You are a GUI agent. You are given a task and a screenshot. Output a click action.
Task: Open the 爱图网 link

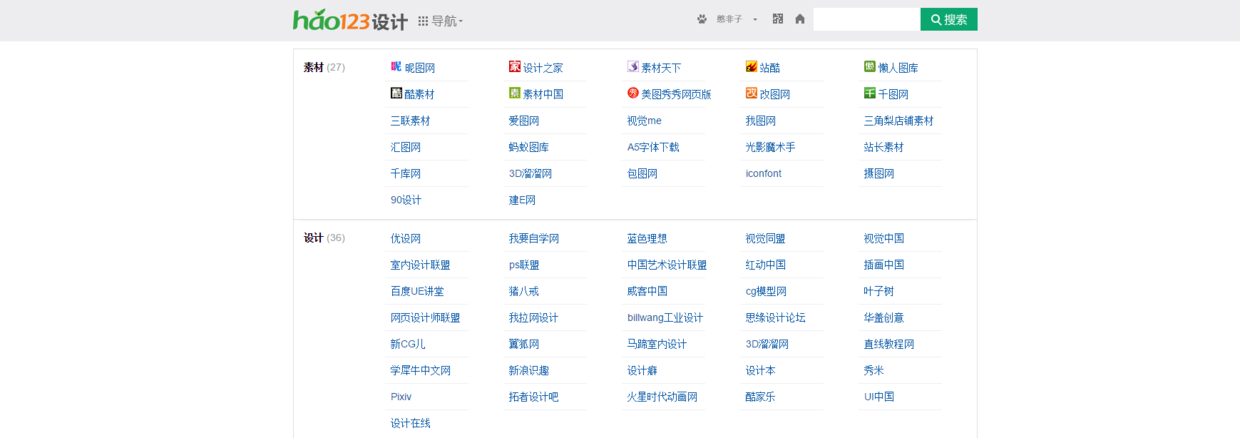pos(524,120)
